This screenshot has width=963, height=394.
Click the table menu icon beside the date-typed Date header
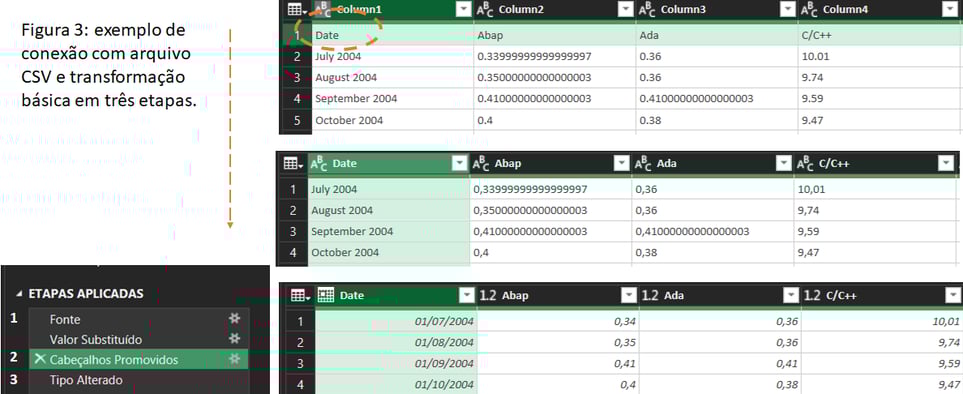click(x=300, y=296)
